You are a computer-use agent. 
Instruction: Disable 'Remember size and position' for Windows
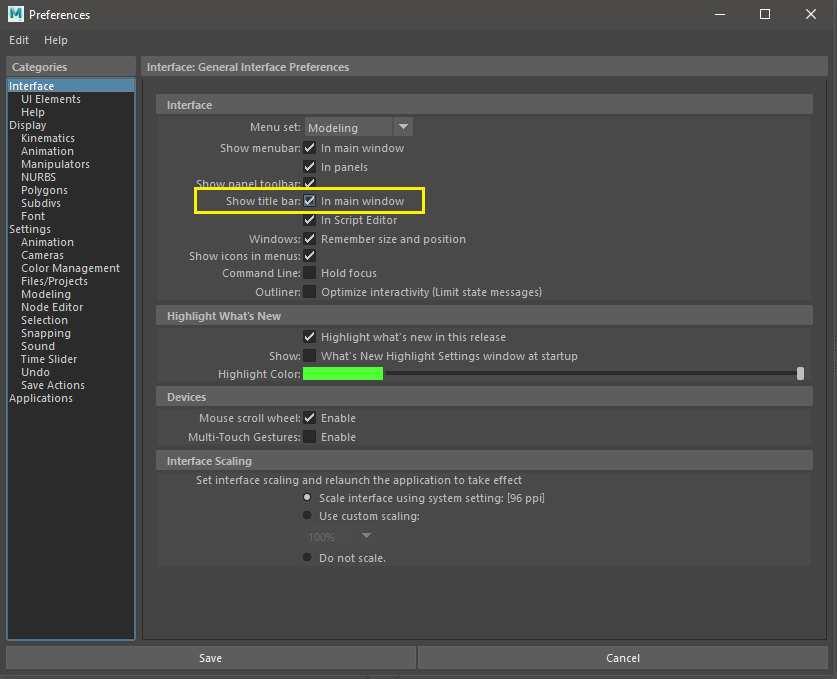pos(311,238)
